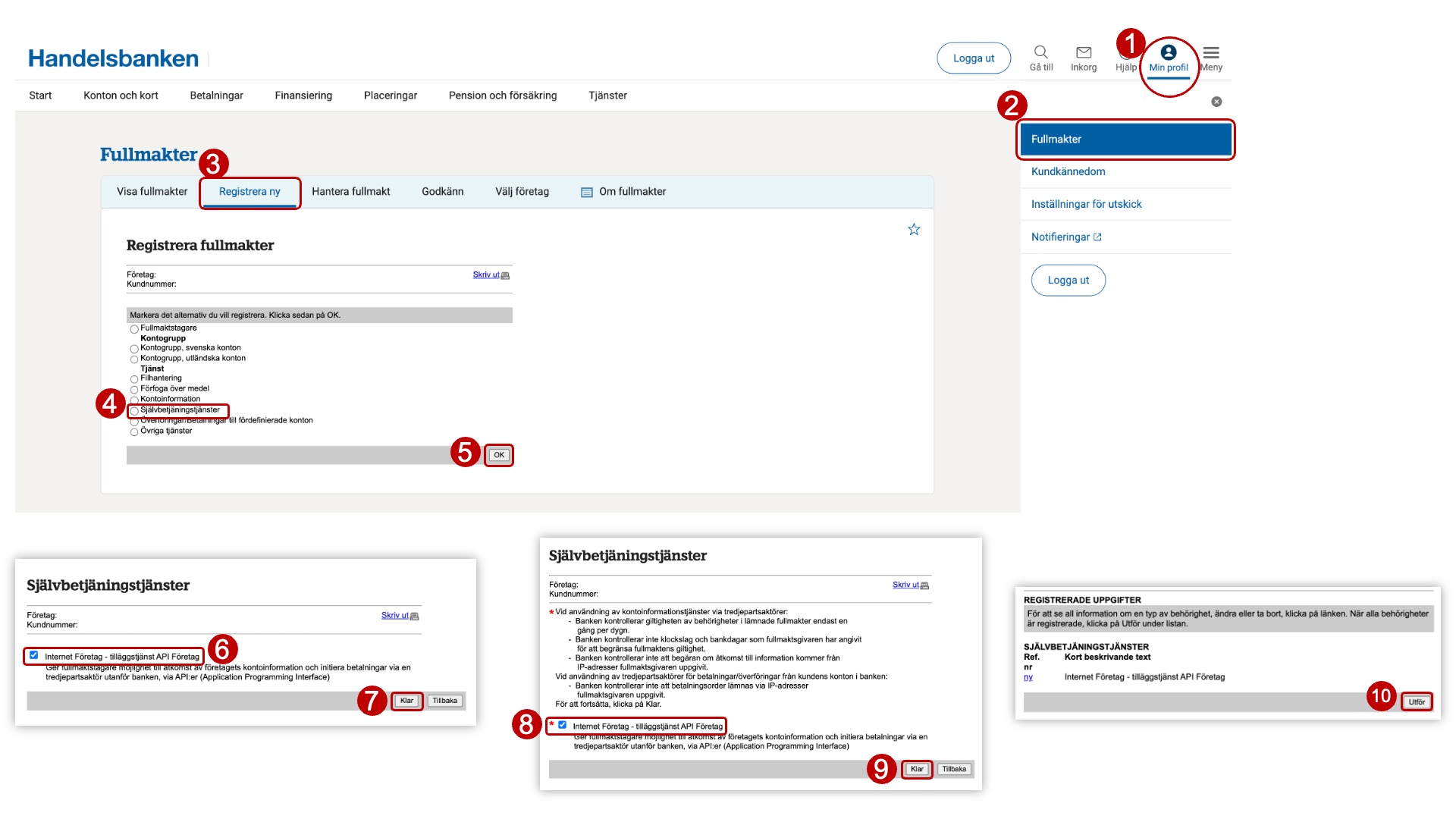The width and height of the screenshot is (1456, 819).
Task: Click Tillbaka in middle Självbetjäningstjänster panel
Action: pos(954,769)
